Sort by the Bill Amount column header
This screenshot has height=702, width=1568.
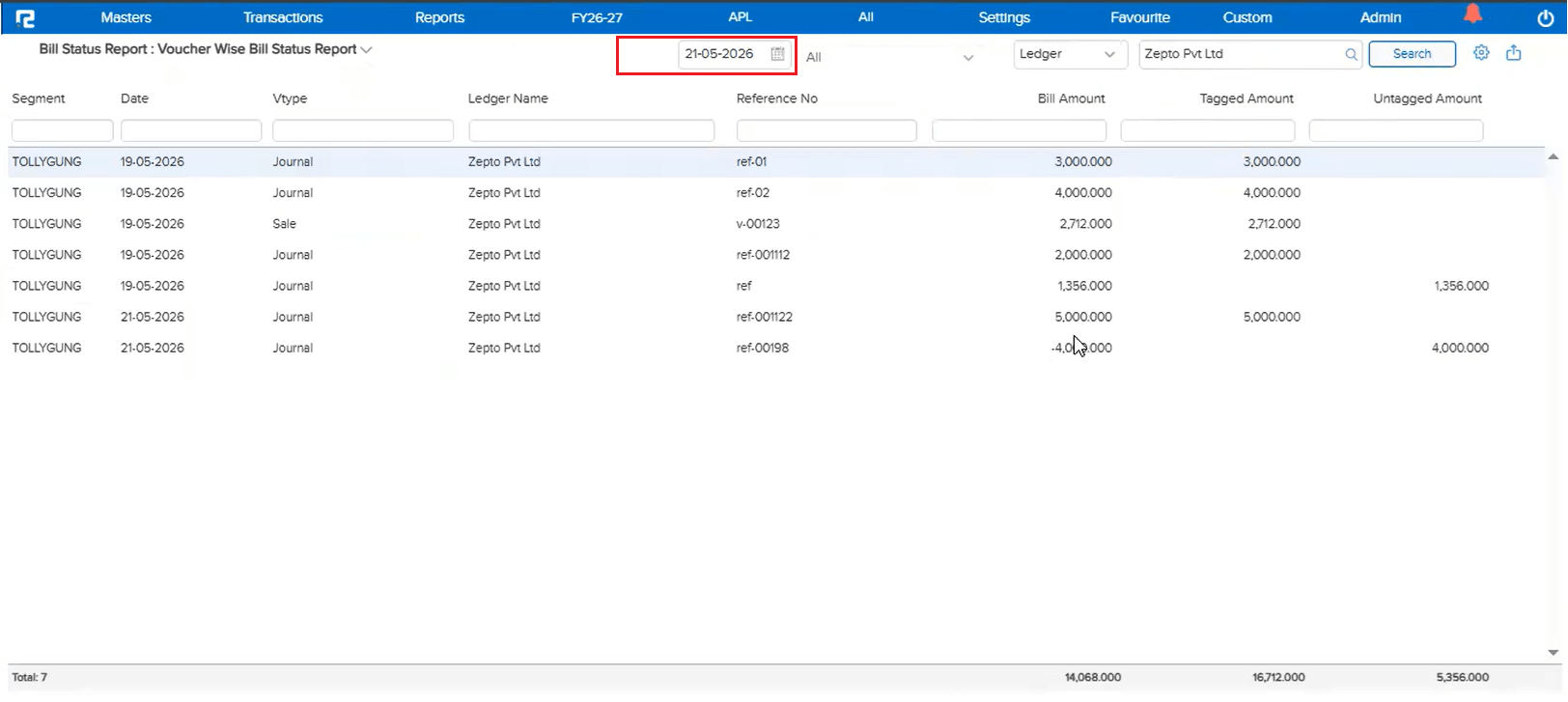pyautogui.click(x=1071, y=98)
